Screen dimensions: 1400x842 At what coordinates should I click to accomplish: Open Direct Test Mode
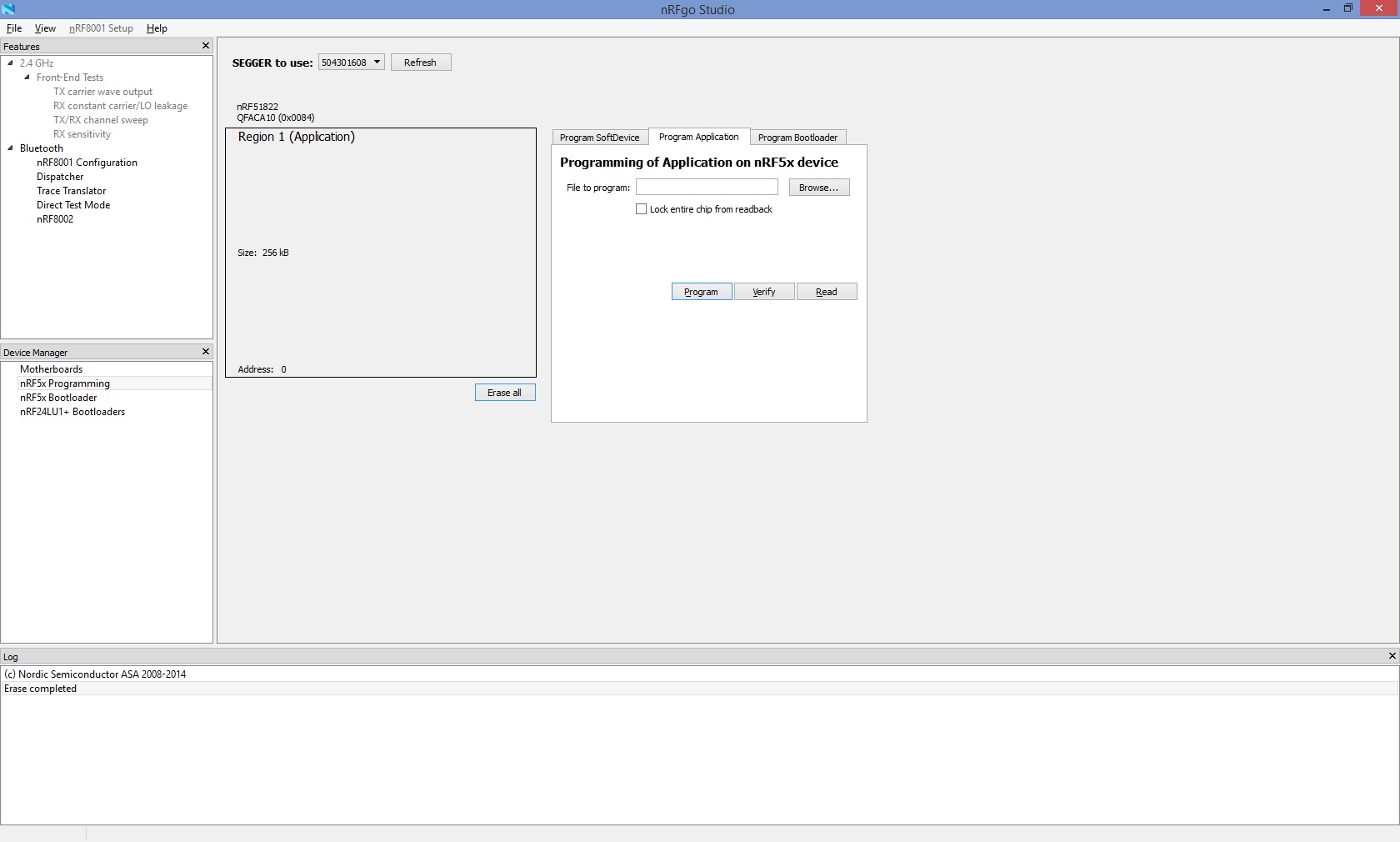pyautogui.click(x=73, y=205)
